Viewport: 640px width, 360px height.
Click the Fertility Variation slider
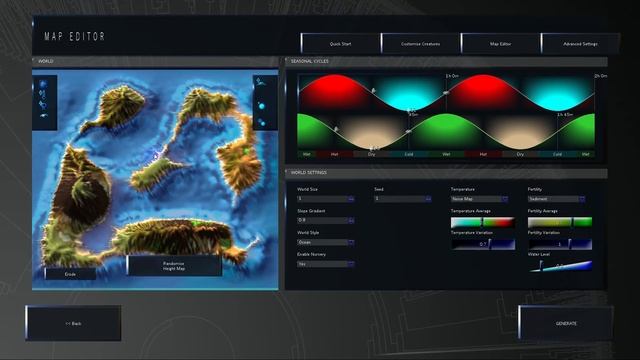click(x=560, y=244)
